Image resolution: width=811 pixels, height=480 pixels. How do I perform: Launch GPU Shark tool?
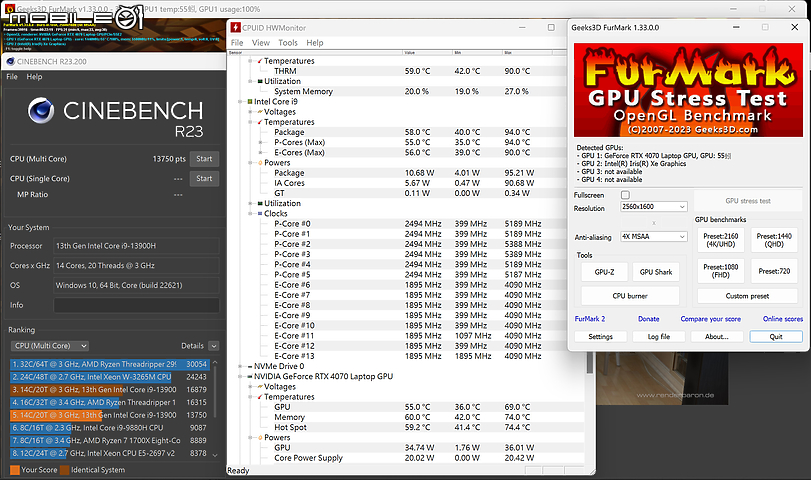(x=656, y=272)
